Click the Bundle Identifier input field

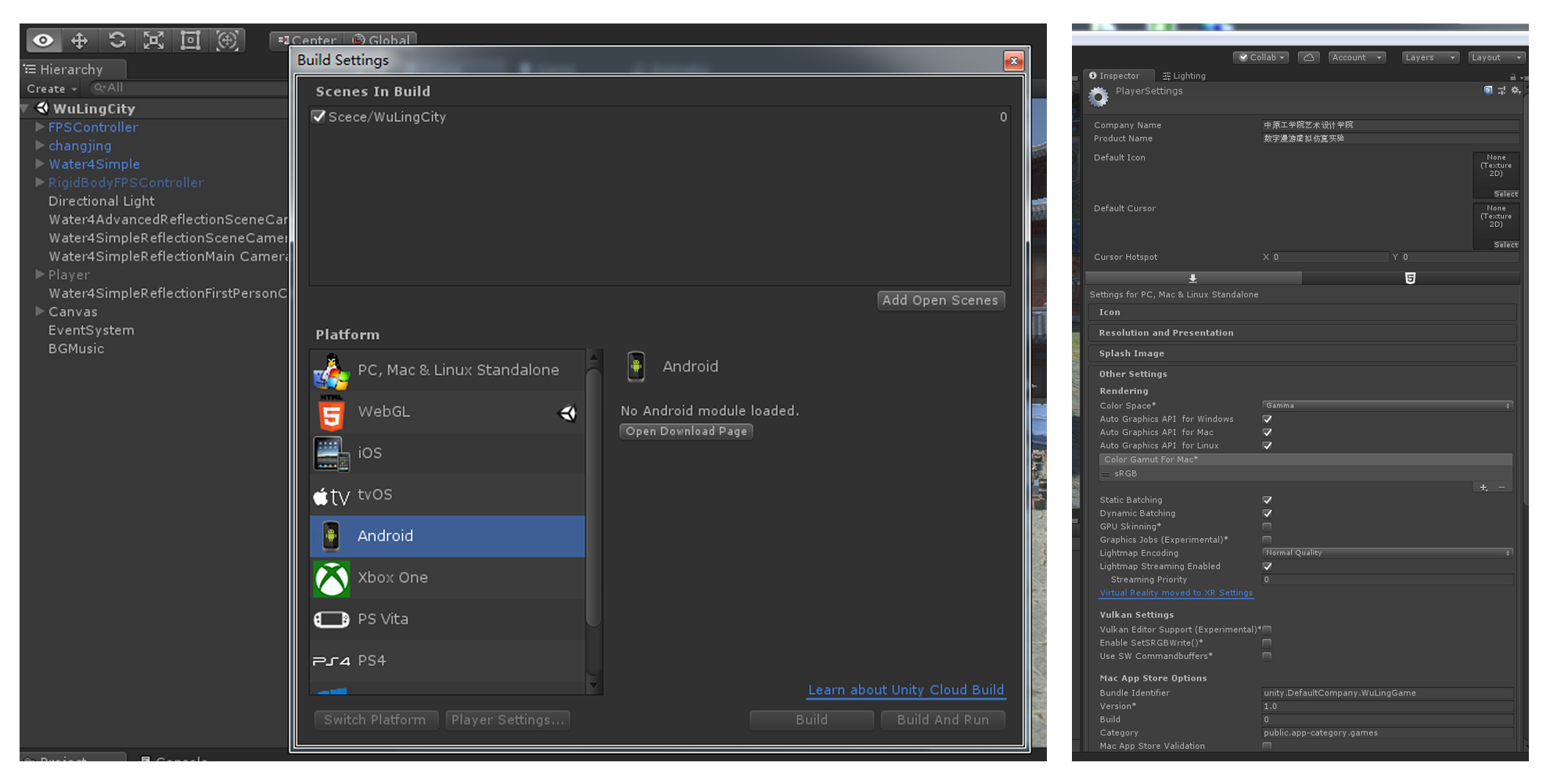pyautogui.click(x=1387, y=693)
